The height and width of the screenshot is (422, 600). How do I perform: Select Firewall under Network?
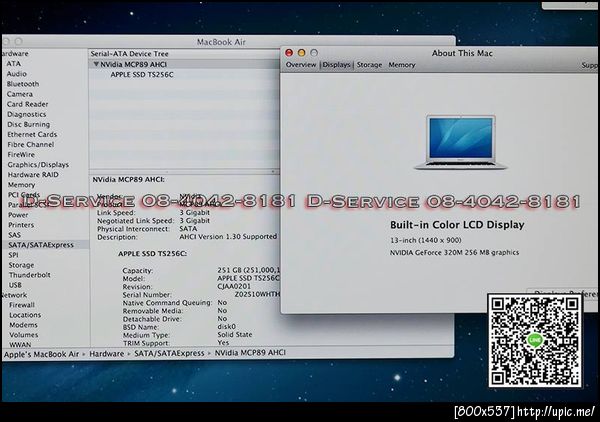pos(22,305)
